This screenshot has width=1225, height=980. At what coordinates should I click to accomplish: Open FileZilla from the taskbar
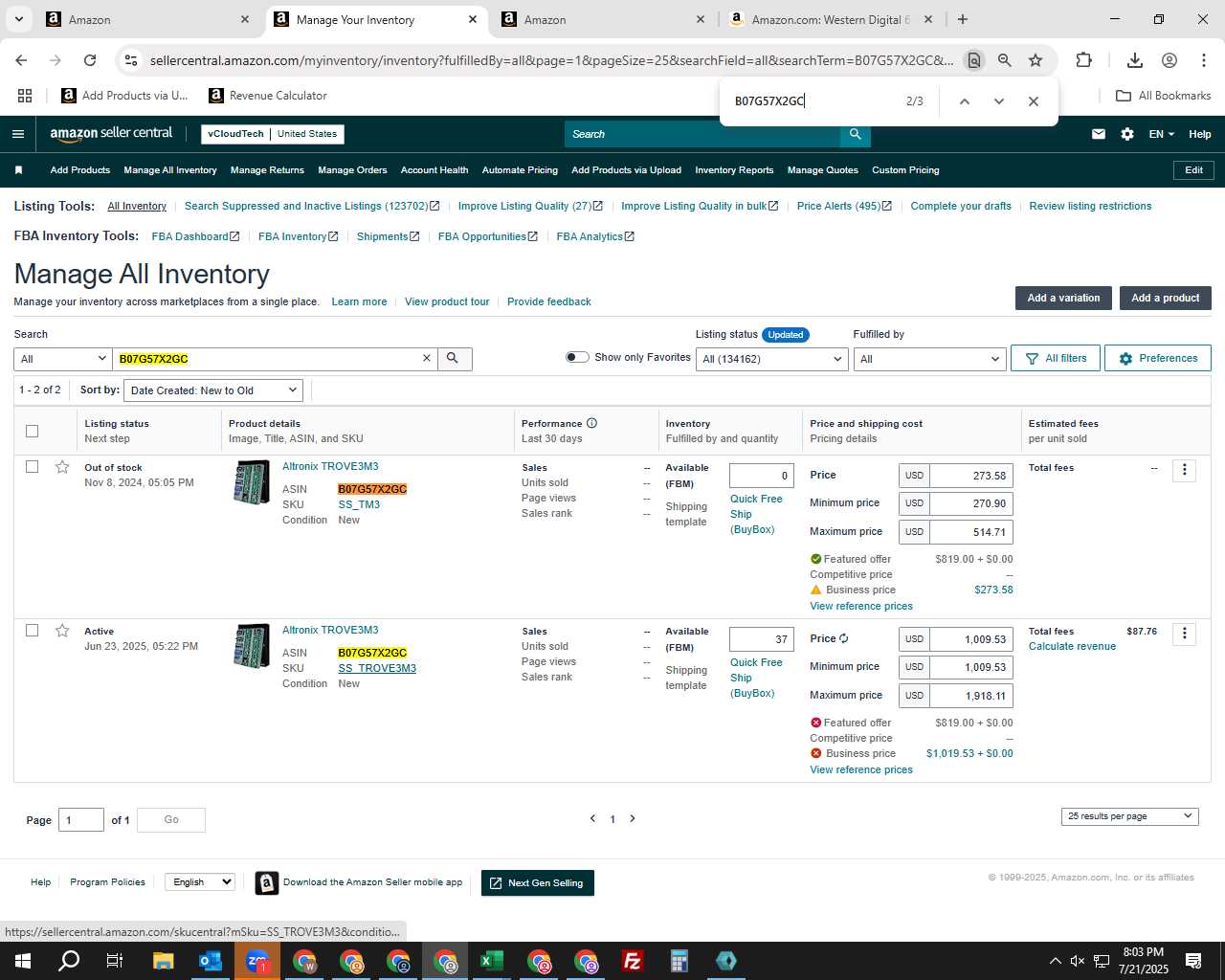pyautogui.click(x=633, y=961)
